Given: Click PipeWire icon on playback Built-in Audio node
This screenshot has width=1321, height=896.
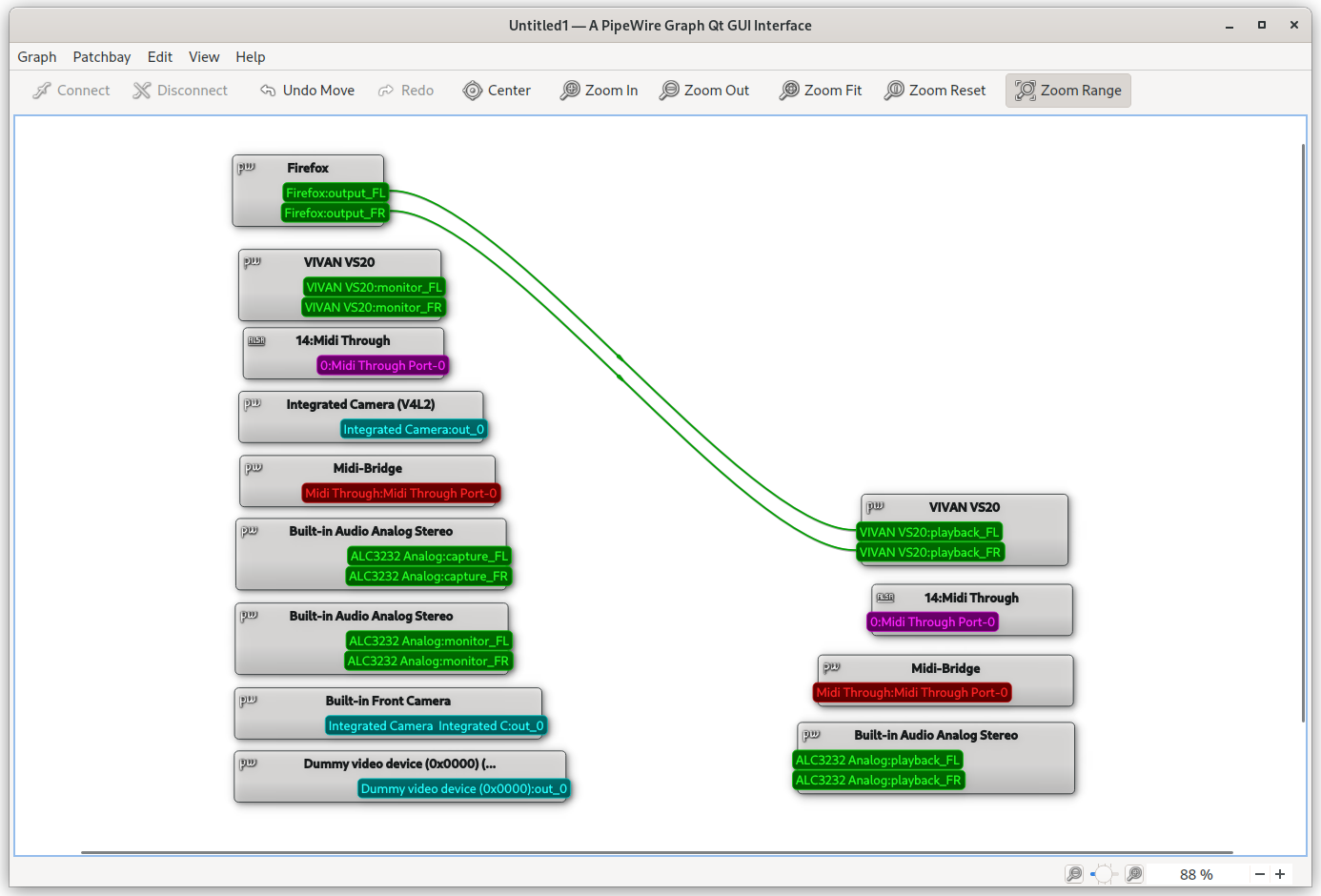Looking at the screenshot, I should 811,734.
